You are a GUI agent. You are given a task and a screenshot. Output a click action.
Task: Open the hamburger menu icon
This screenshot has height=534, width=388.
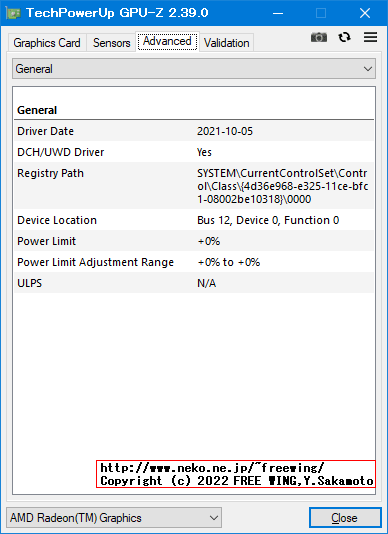pos(370,37)
